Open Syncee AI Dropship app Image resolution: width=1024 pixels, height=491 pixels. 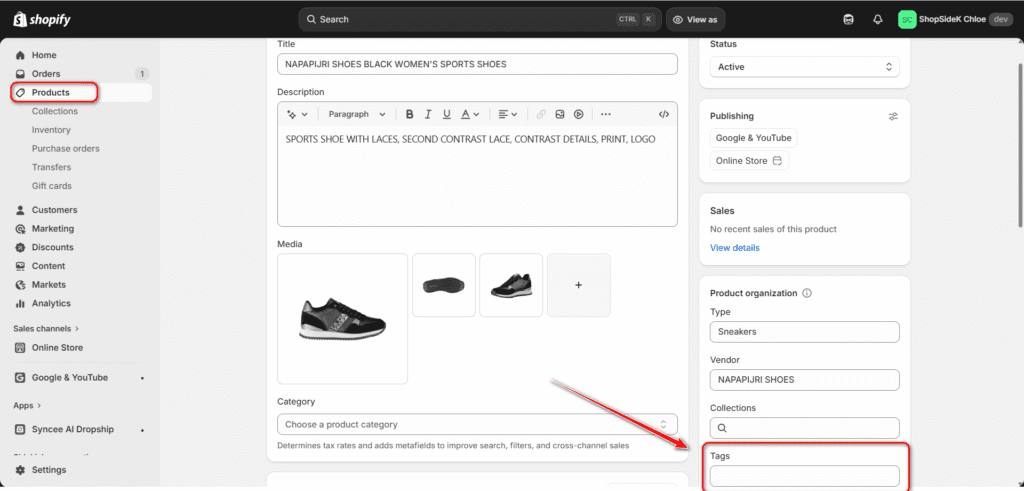(72, 430)
